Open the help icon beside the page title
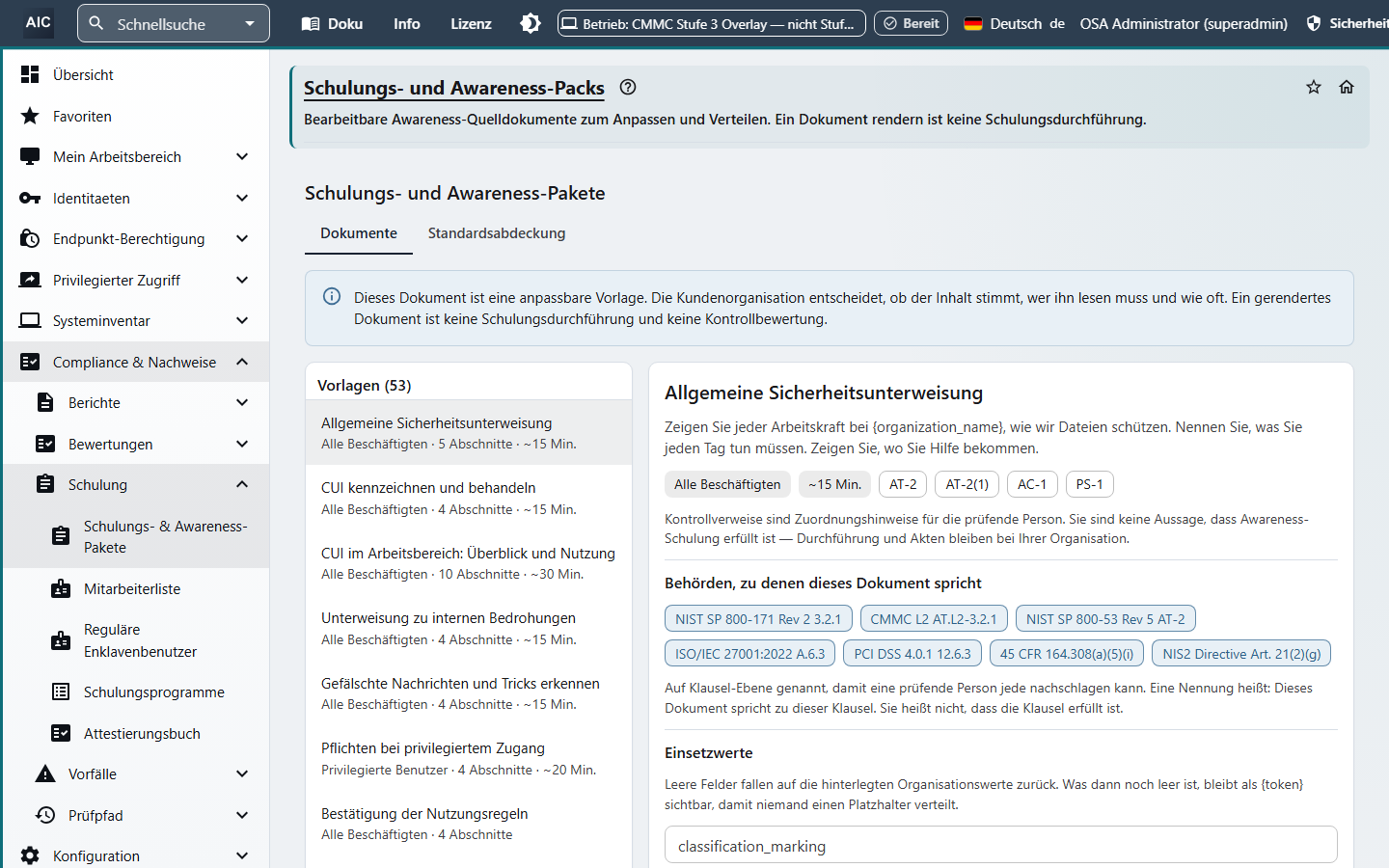Viewport: 1389px width, 868px height. [628, 87]
